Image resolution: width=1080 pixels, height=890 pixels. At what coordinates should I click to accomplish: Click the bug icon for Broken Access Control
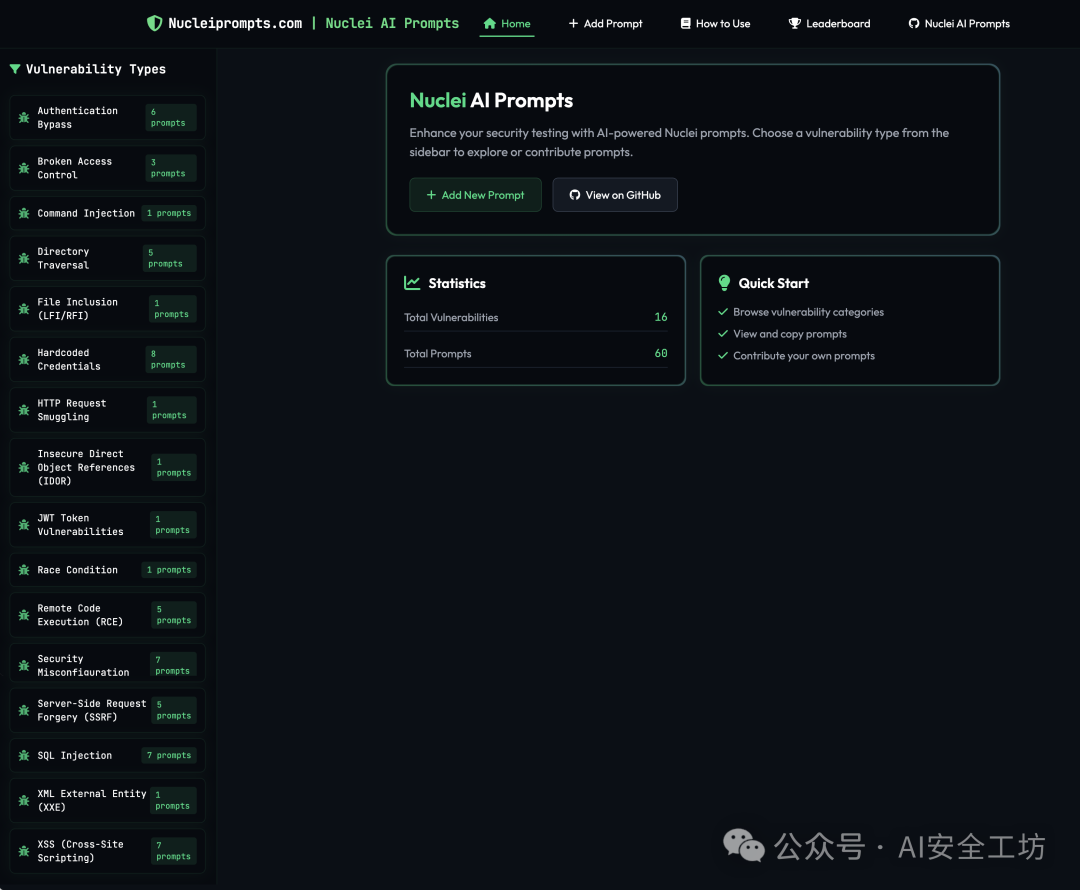click(24, 168)
